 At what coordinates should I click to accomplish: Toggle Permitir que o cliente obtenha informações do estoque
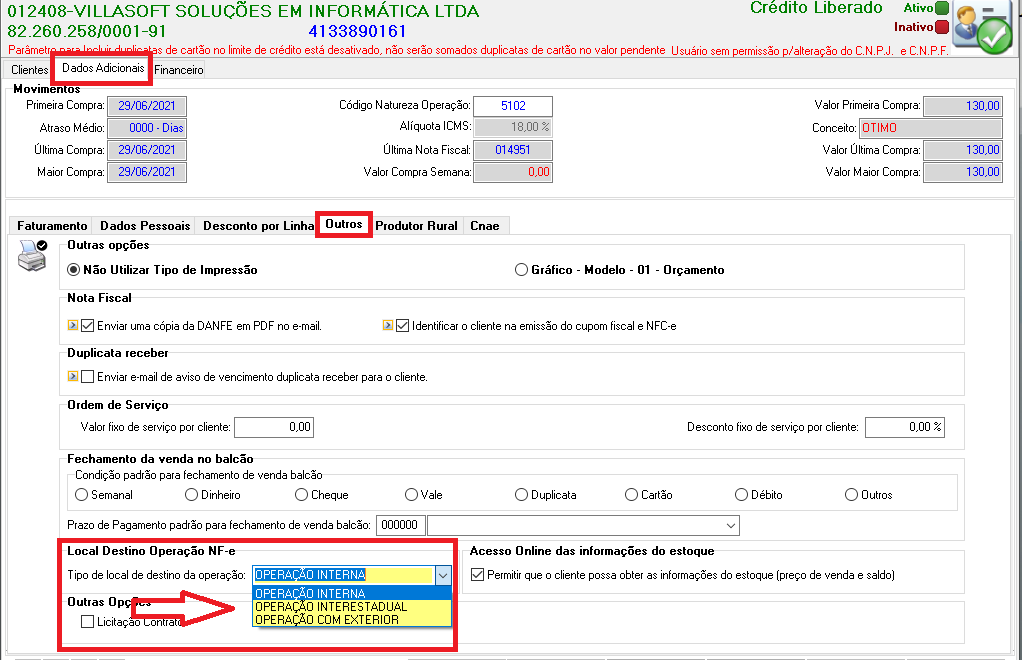tap(478, 575)
